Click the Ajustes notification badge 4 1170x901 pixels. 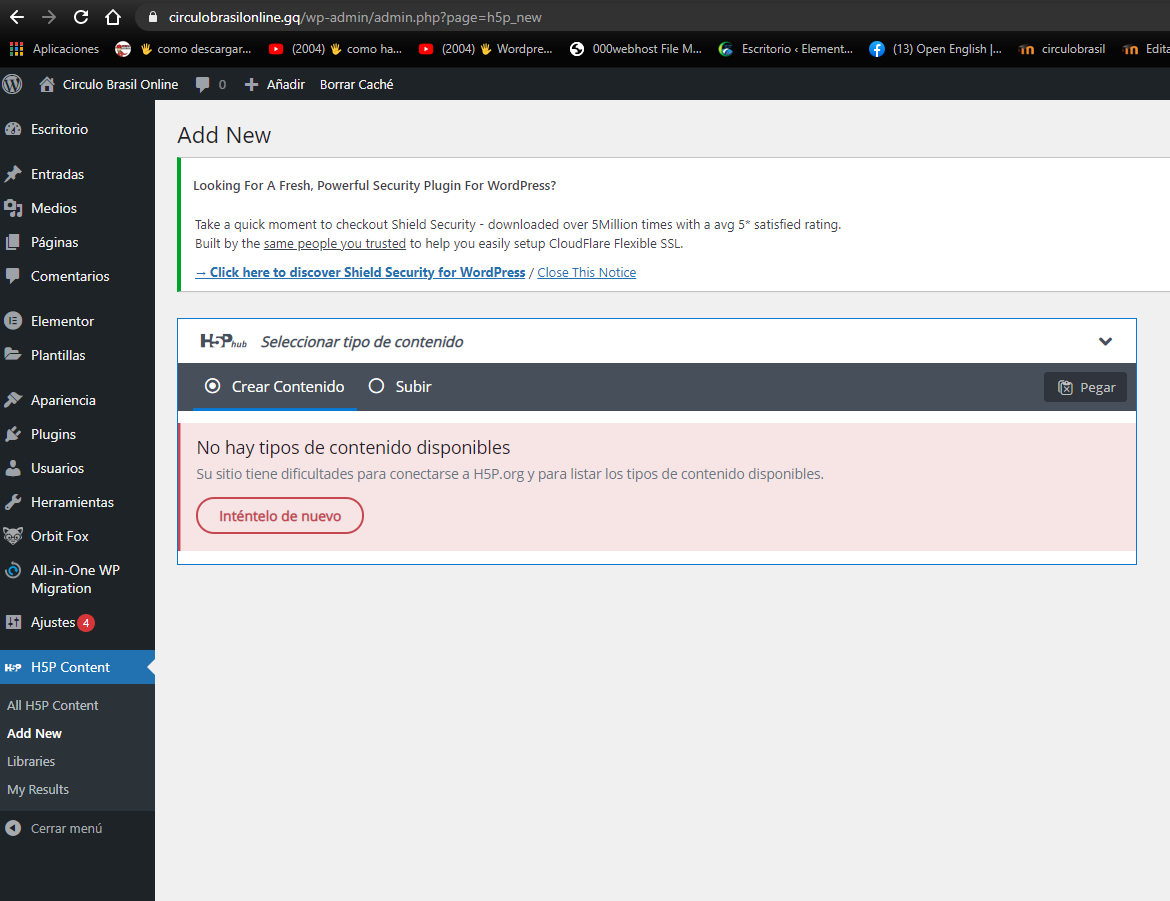pyautogui.click(x=86, y=623)
